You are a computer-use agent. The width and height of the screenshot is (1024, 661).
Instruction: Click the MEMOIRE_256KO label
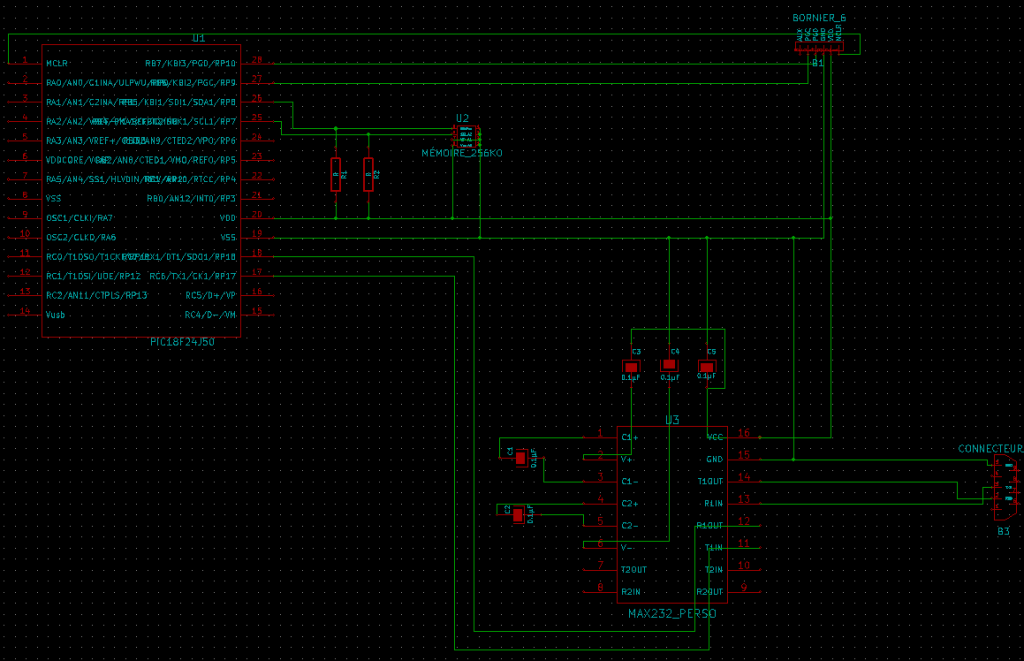(462, 153)
